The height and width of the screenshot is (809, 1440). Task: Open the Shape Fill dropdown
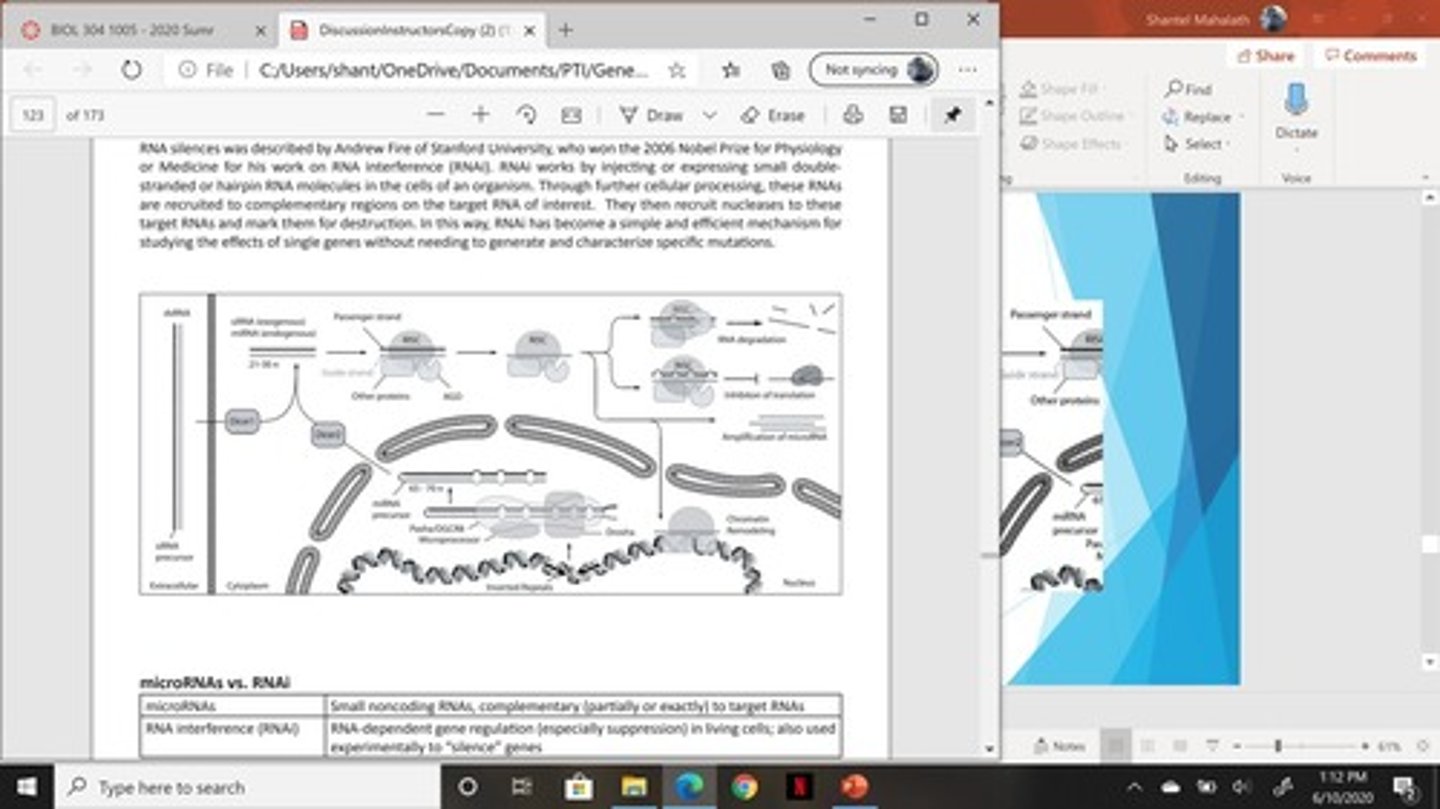tap(1063, 89)
